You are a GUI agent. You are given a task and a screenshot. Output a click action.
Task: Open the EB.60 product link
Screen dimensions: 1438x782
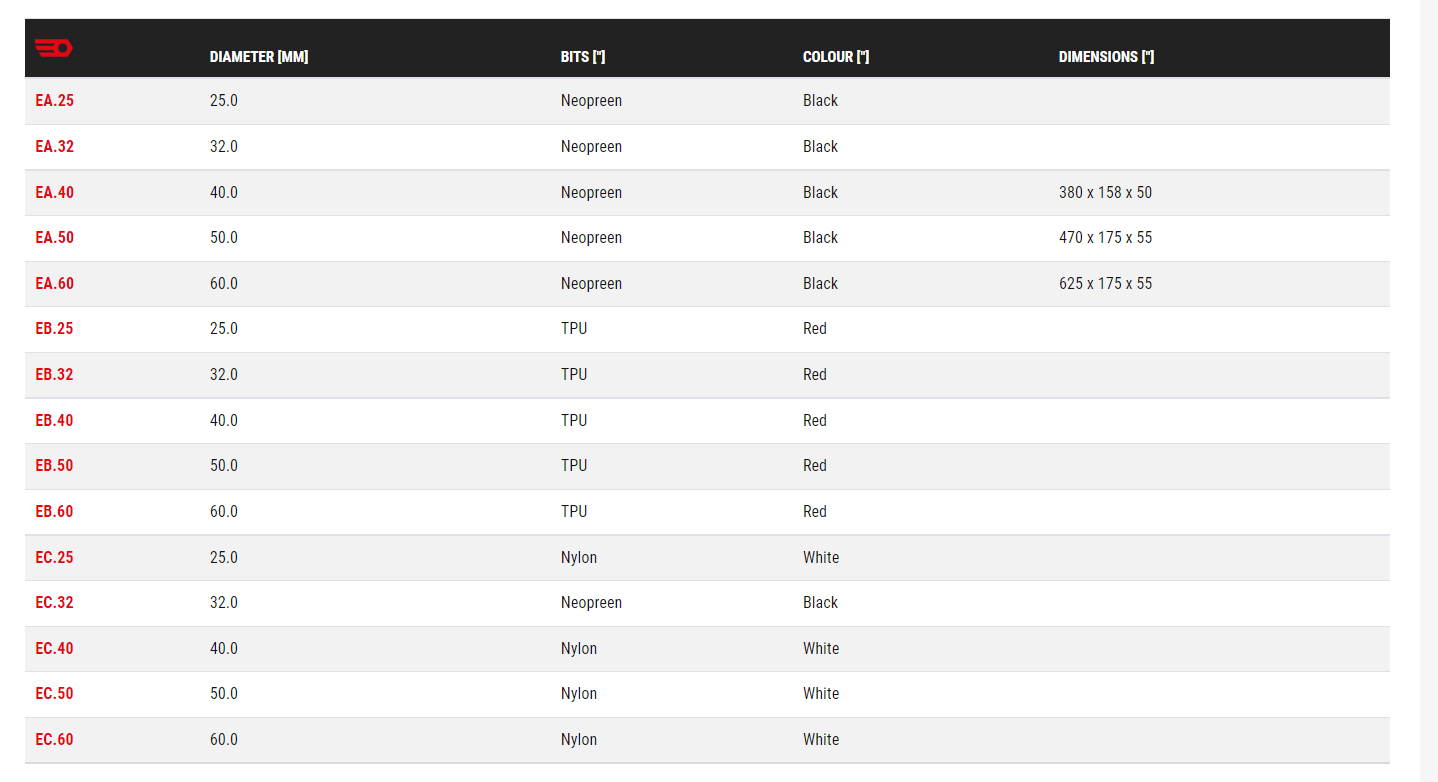pos(54,512)
